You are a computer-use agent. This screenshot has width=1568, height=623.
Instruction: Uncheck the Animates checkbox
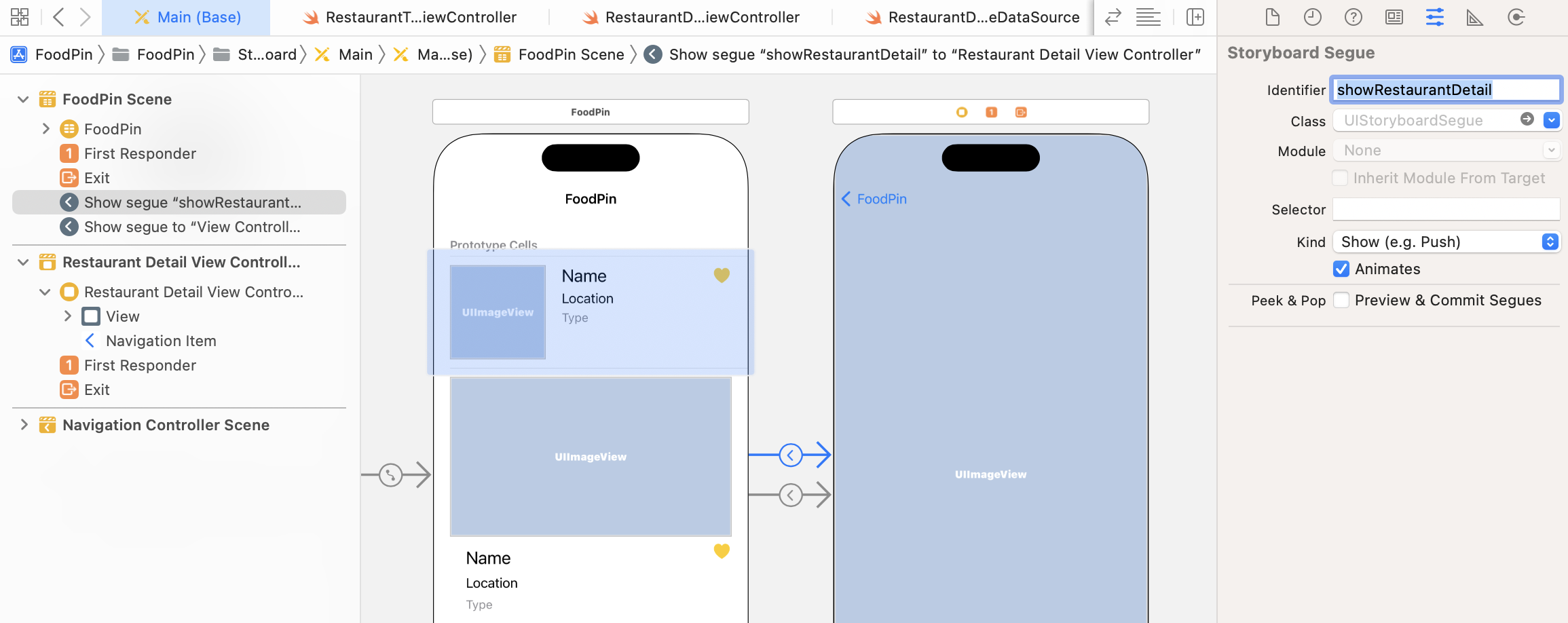1341,269
